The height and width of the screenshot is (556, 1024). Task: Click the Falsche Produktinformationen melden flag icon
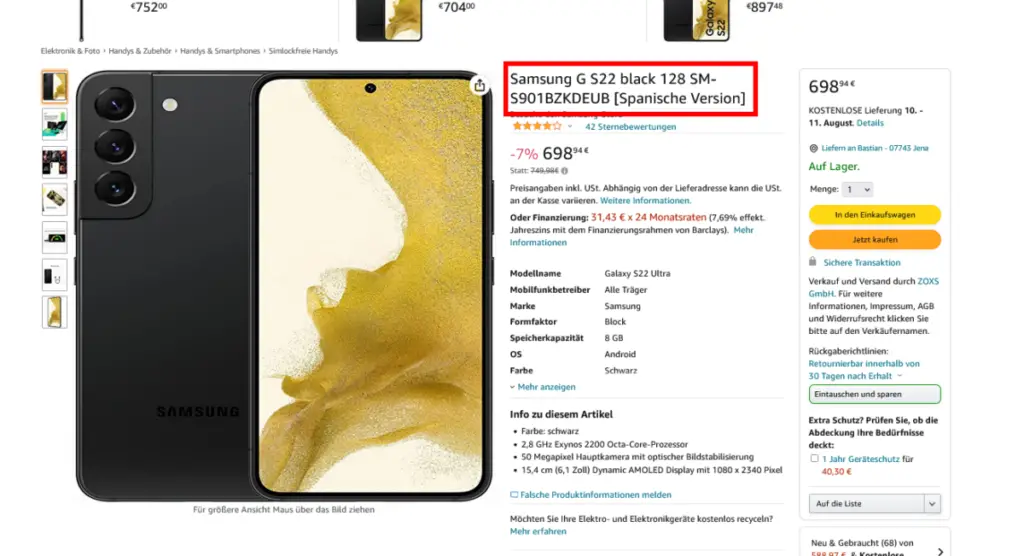(x=514, y=495)
